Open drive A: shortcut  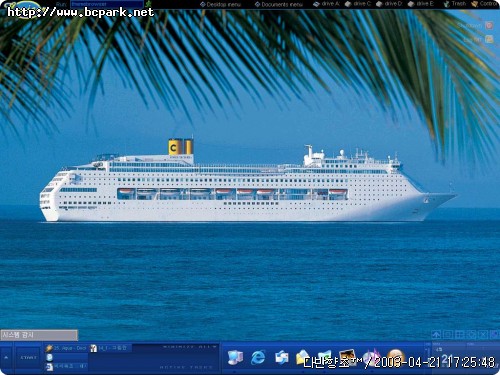[x=326, y=4]
